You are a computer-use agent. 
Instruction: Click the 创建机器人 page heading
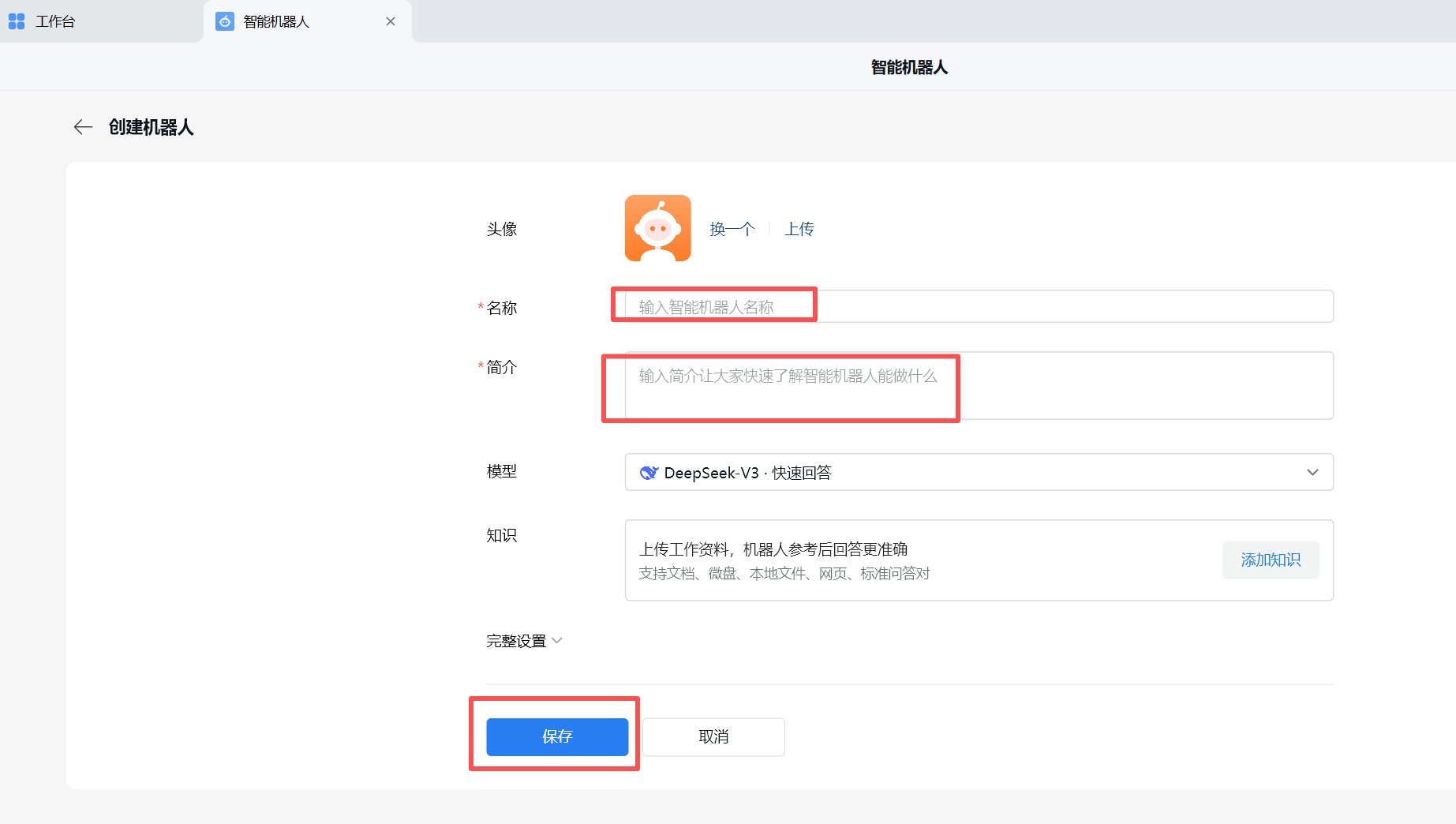click(152, 127)
